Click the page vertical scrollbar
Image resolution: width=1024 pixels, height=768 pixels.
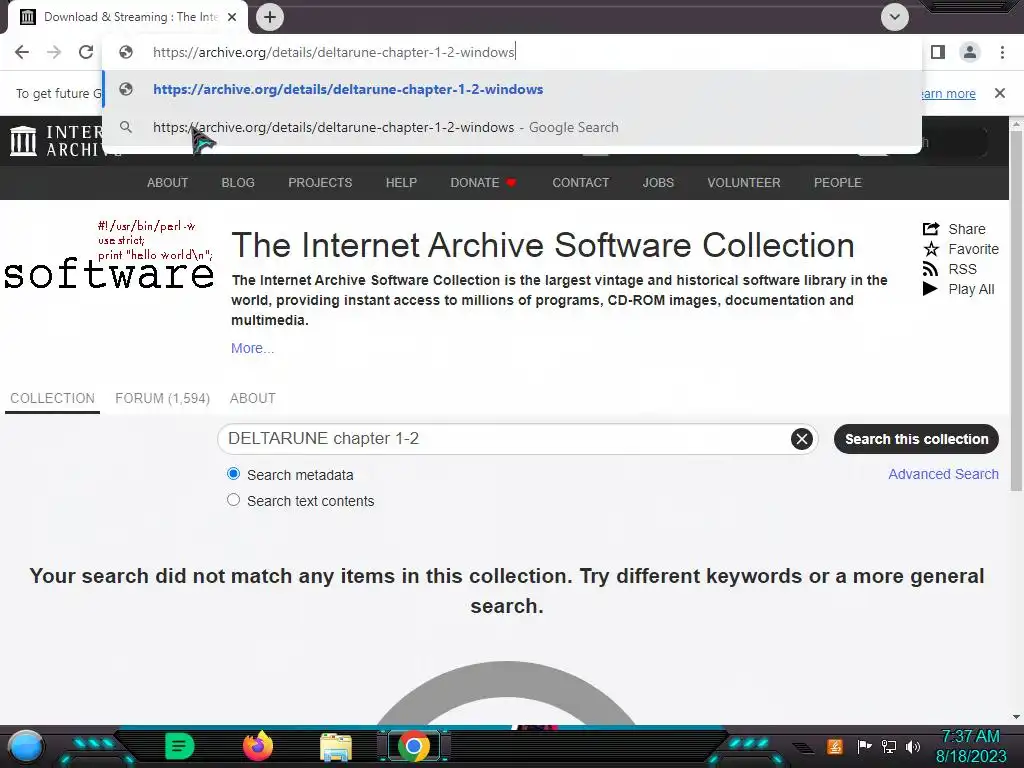coord(1016,310)
